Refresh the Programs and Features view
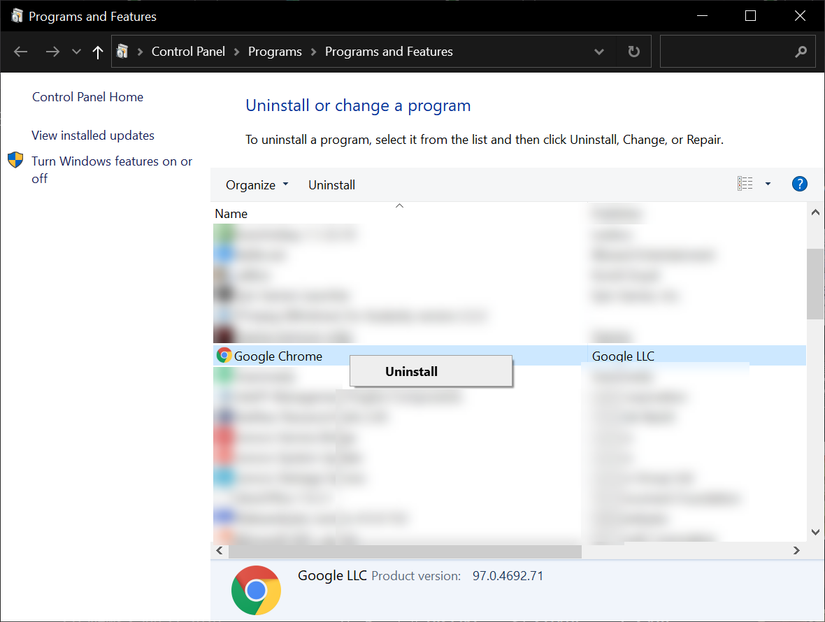The height and width of the screenshot is (622, 825). tap(633, 52)
